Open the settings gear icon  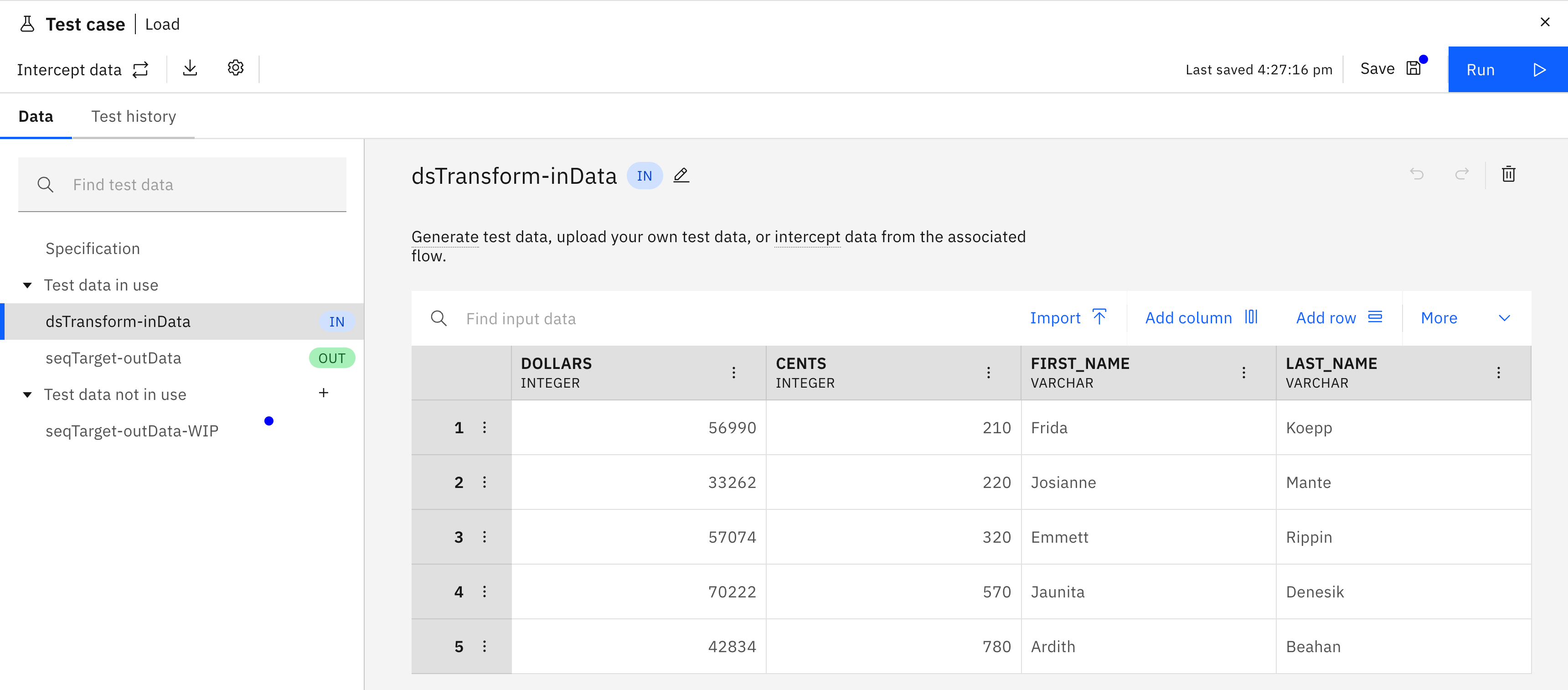[236, 68]
